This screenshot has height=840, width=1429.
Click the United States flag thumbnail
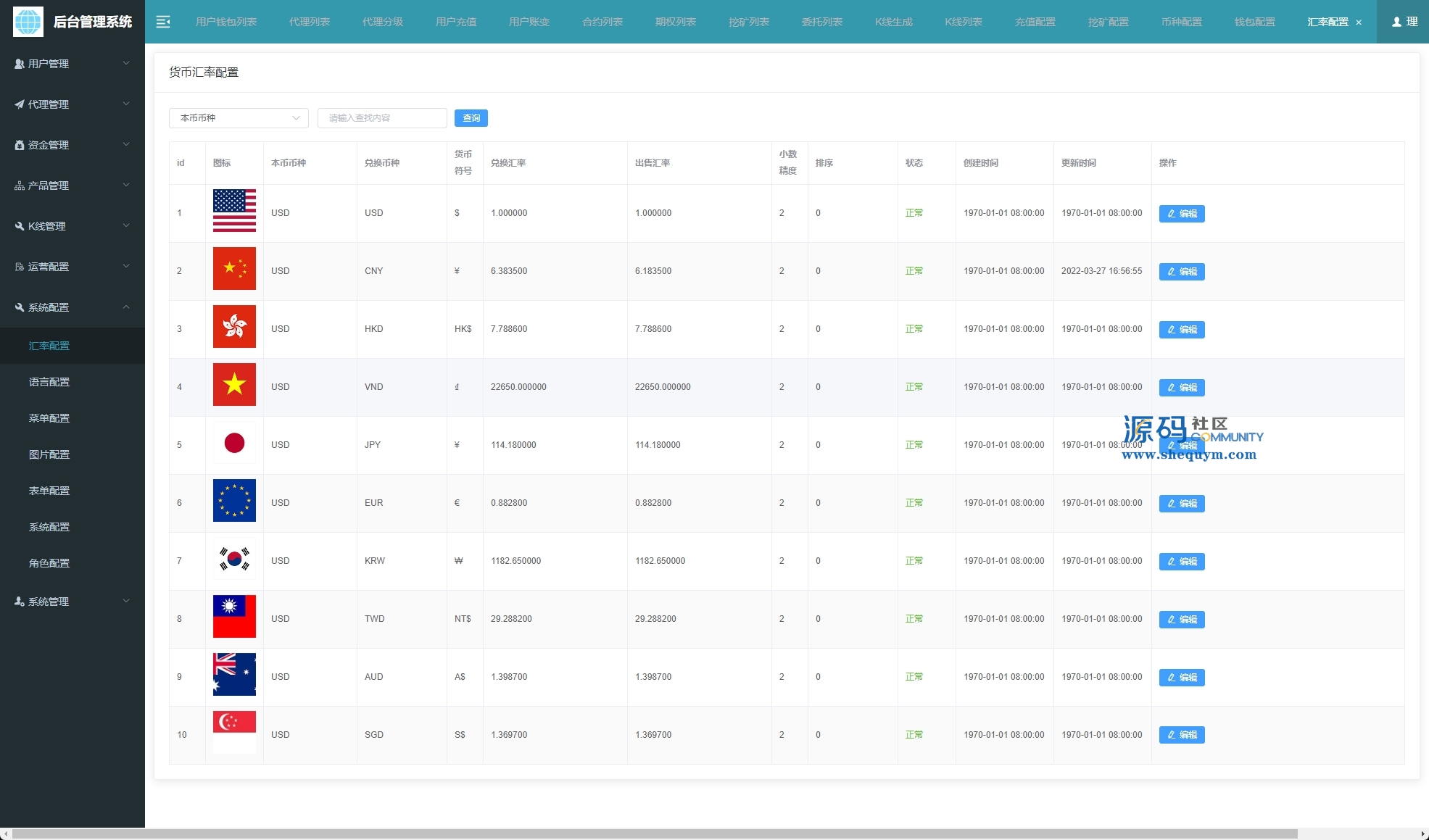click(234, 211)
